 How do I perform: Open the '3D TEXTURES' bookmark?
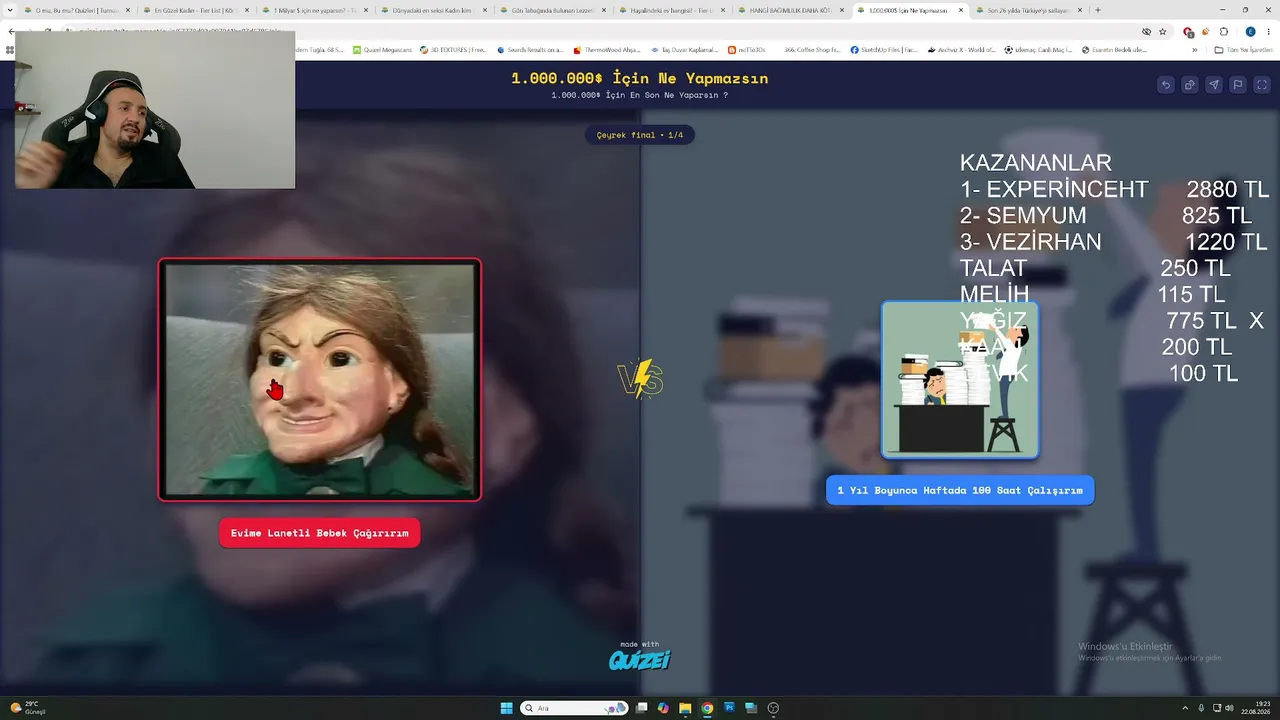coord(454,49)
